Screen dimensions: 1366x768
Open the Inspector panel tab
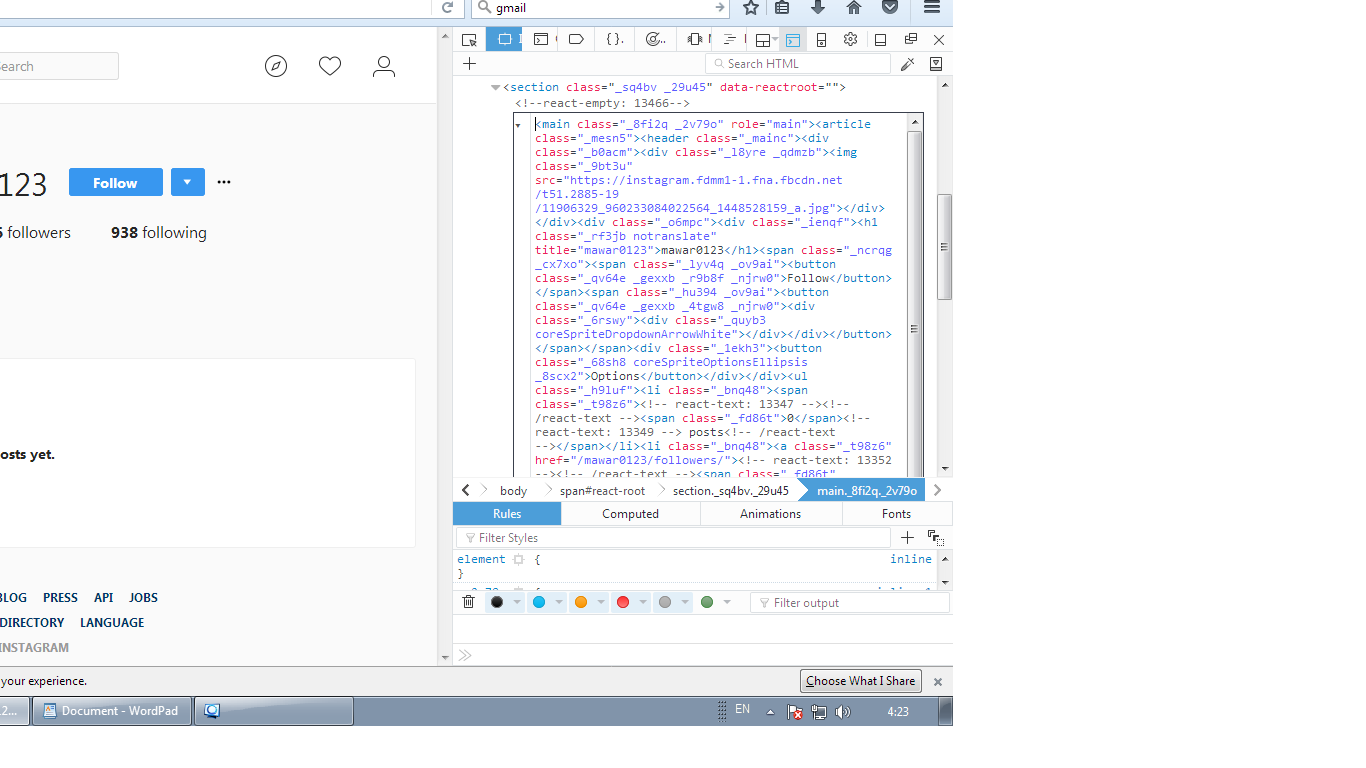[x=505, y=40]
